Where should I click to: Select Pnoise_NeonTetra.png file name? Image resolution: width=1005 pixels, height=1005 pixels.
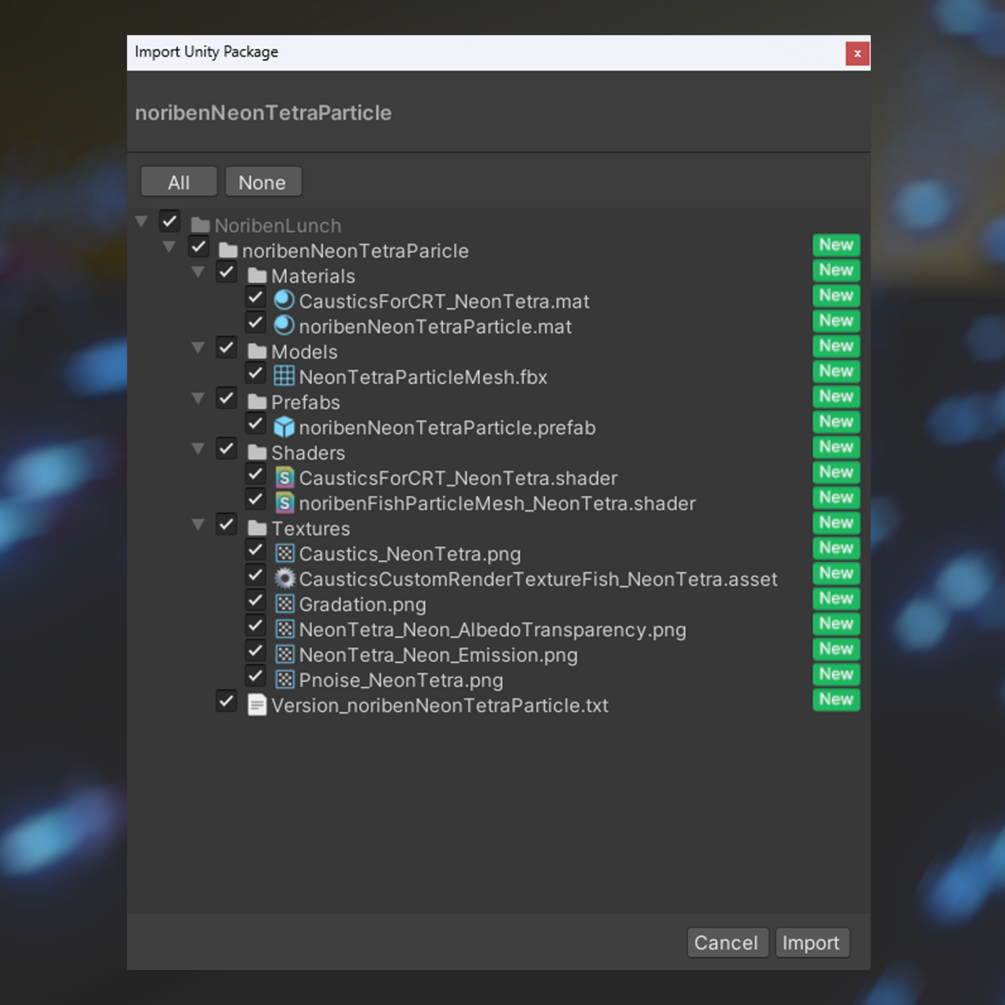pos(401,680)
